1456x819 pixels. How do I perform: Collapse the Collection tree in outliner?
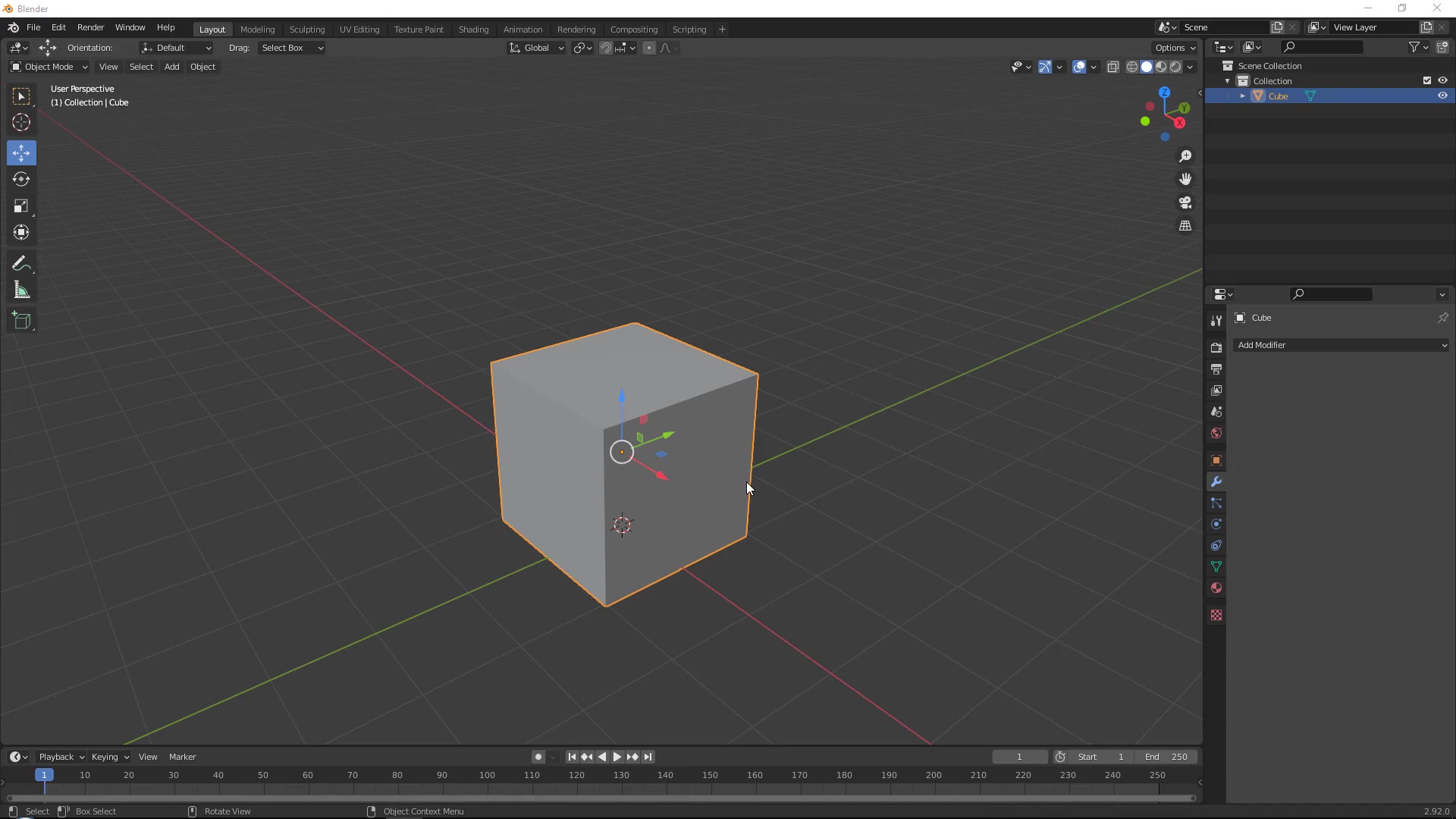[1227, 81]
